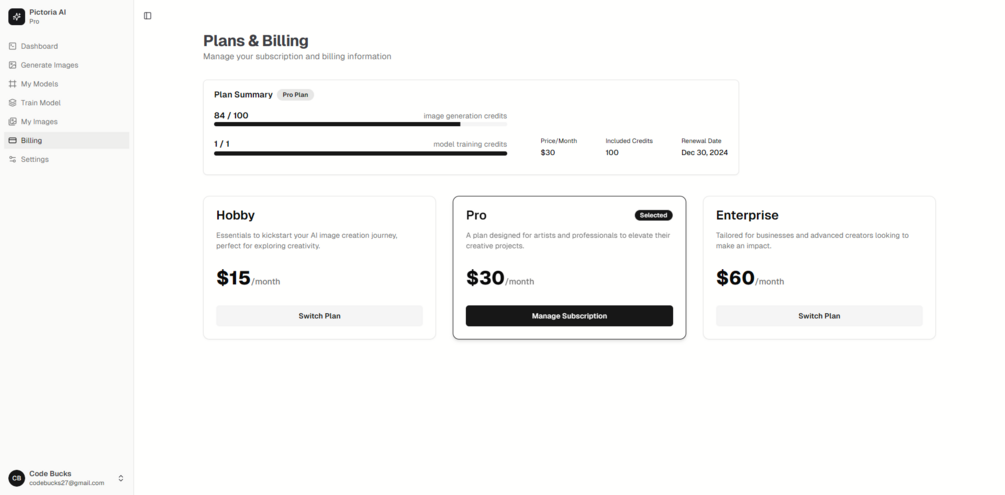
Task: Open the Dashboard menu item
Action: pyautogui.click(x=39, y=46)
